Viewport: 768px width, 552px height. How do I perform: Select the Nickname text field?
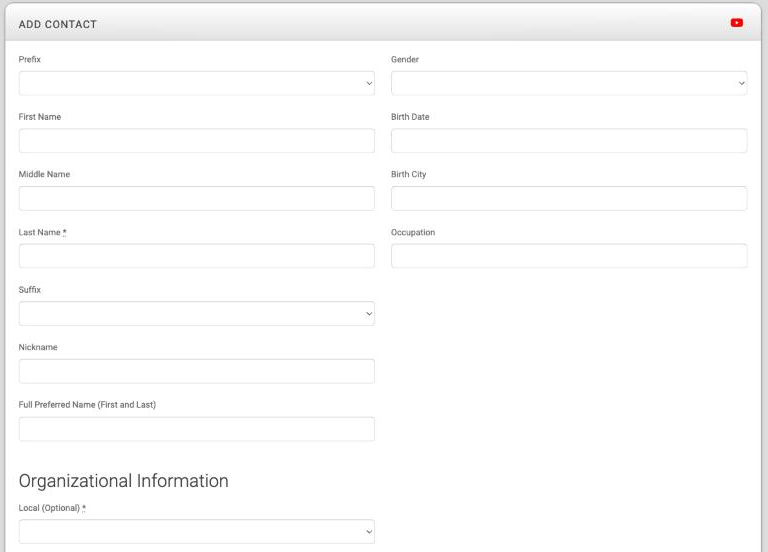coord(196,371)
